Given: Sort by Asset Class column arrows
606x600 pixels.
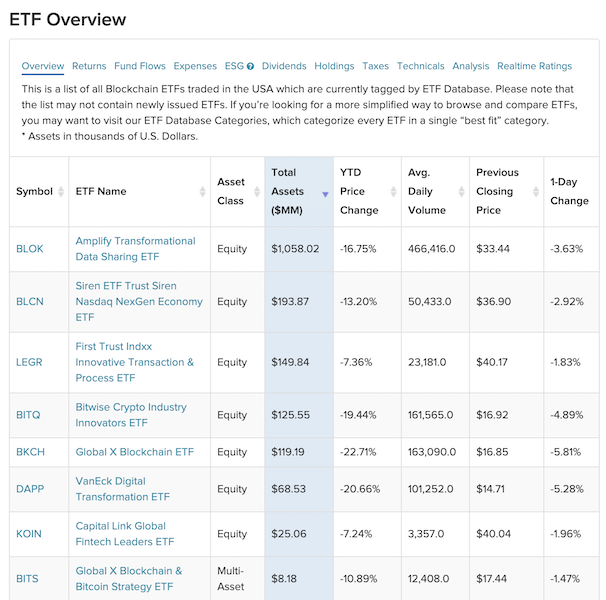Looking at the screenshot, I should (257, 191).
